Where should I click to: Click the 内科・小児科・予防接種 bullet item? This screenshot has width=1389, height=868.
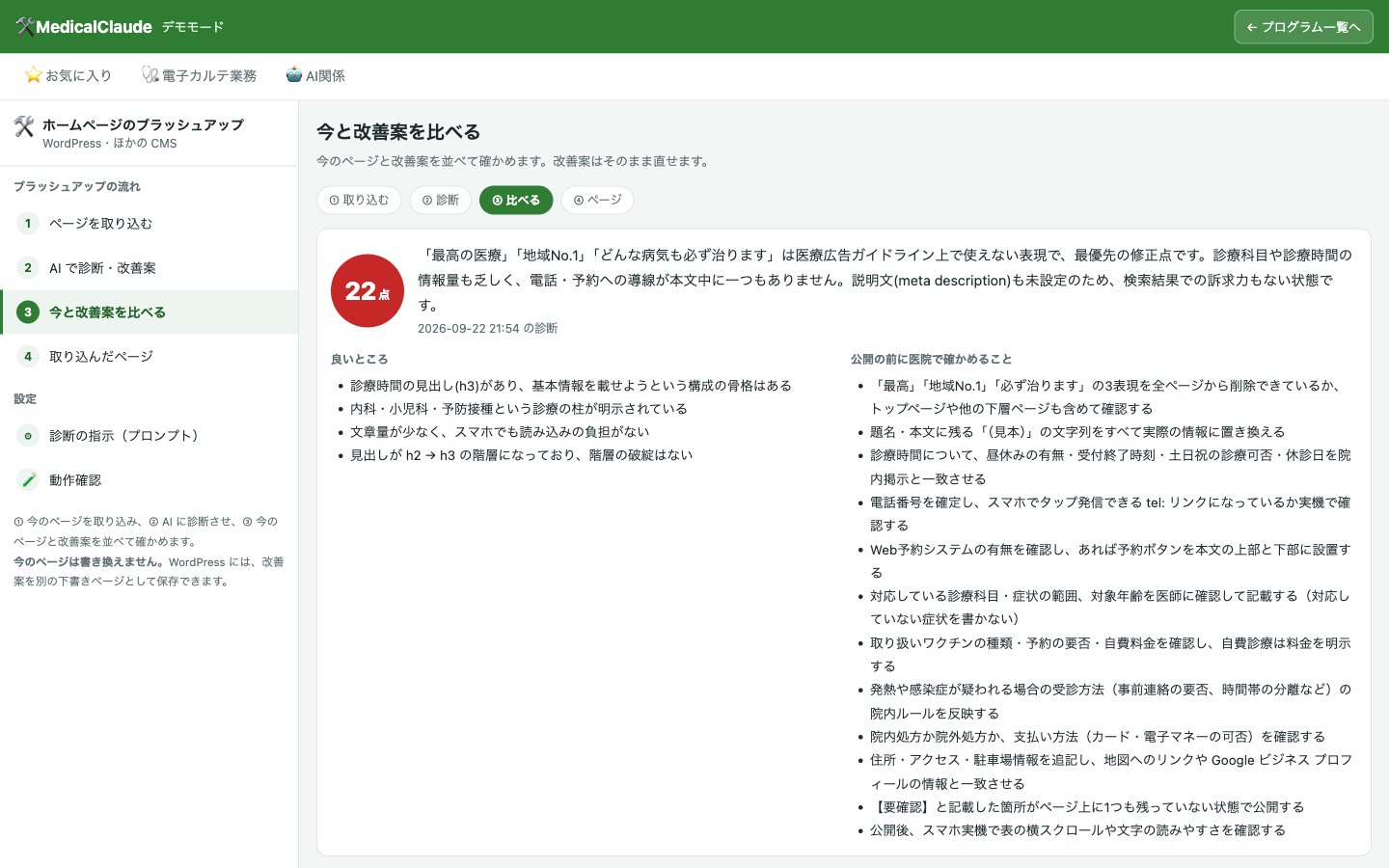click(519, 409)
